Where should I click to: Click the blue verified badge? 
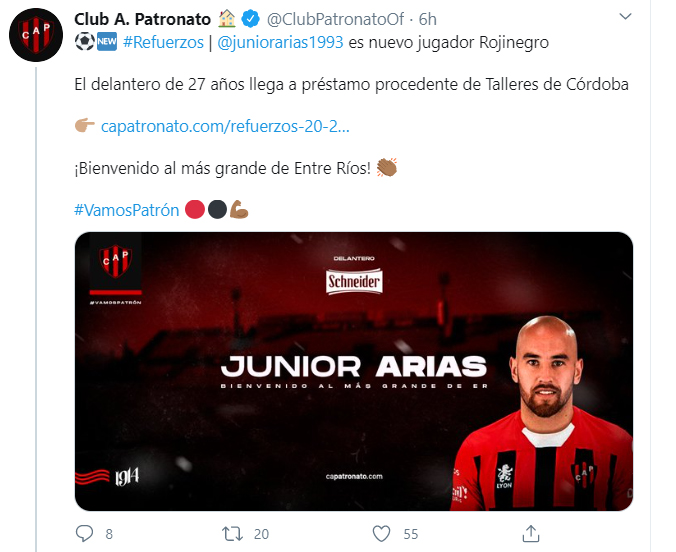(250, 19)
